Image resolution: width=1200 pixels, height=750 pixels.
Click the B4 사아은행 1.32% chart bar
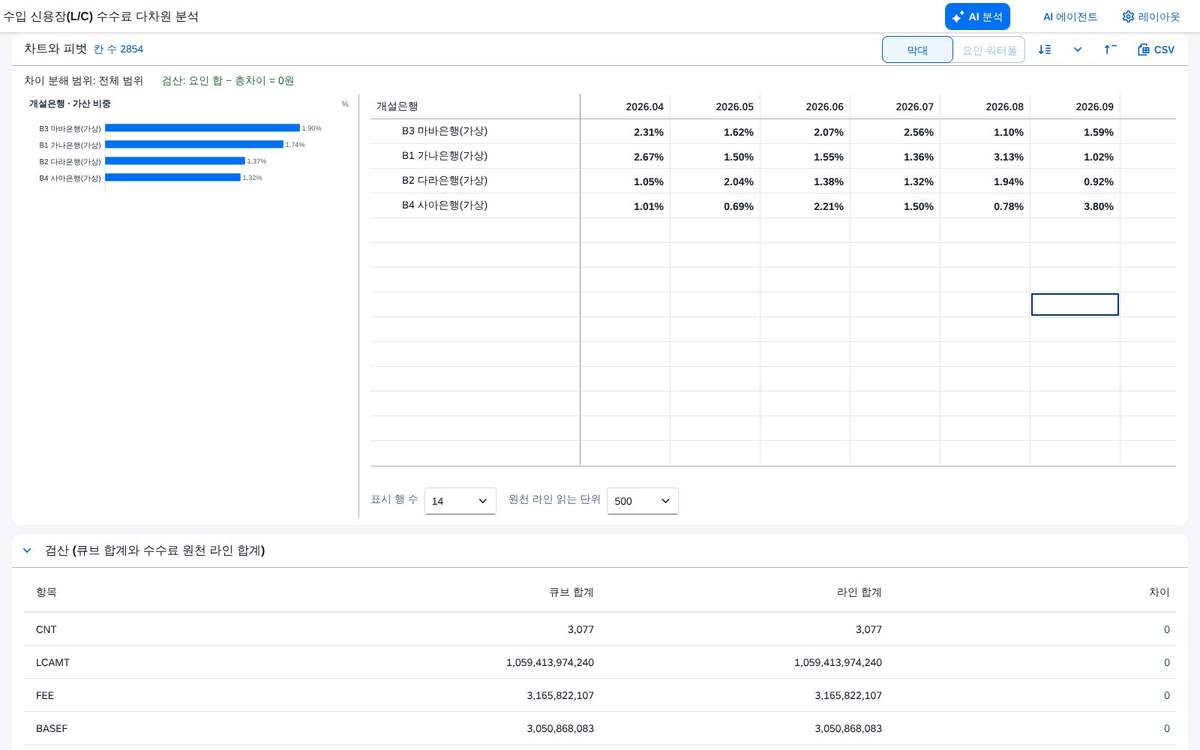click(172, 177)
